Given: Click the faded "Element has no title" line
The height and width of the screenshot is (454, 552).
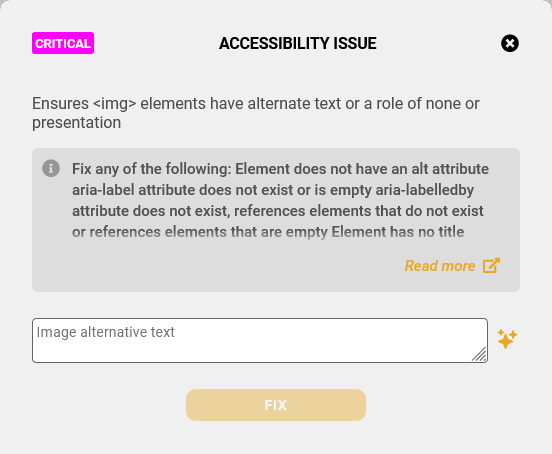Looking at the screenshot, I should (398, 232).
